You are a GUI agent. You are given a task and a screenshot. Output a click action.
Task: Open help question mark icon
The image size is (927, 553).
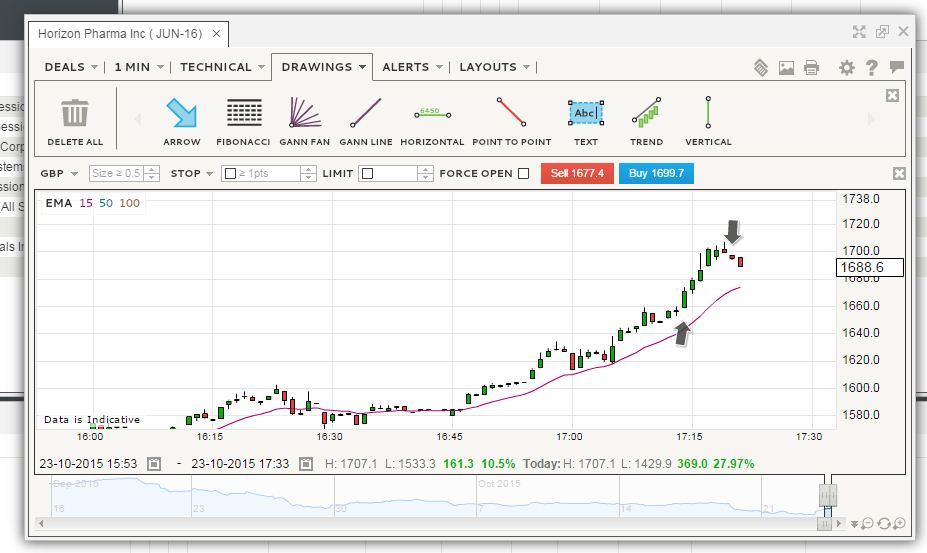(871, 67)
